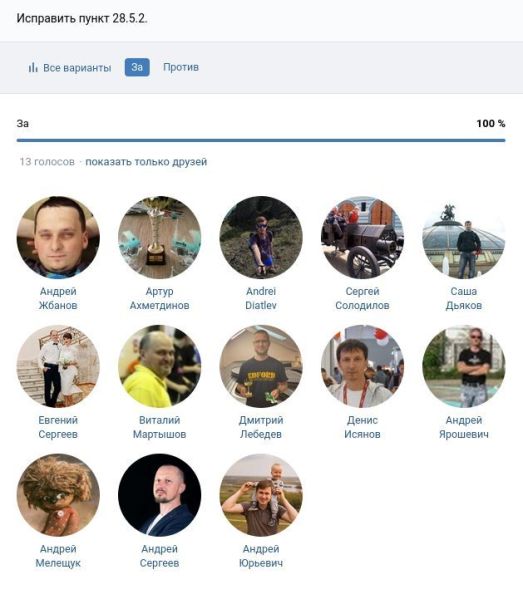Click Артур Ахметдинов's trophy avatar
This screenshot has height=599, width=523.
(159, 237)
